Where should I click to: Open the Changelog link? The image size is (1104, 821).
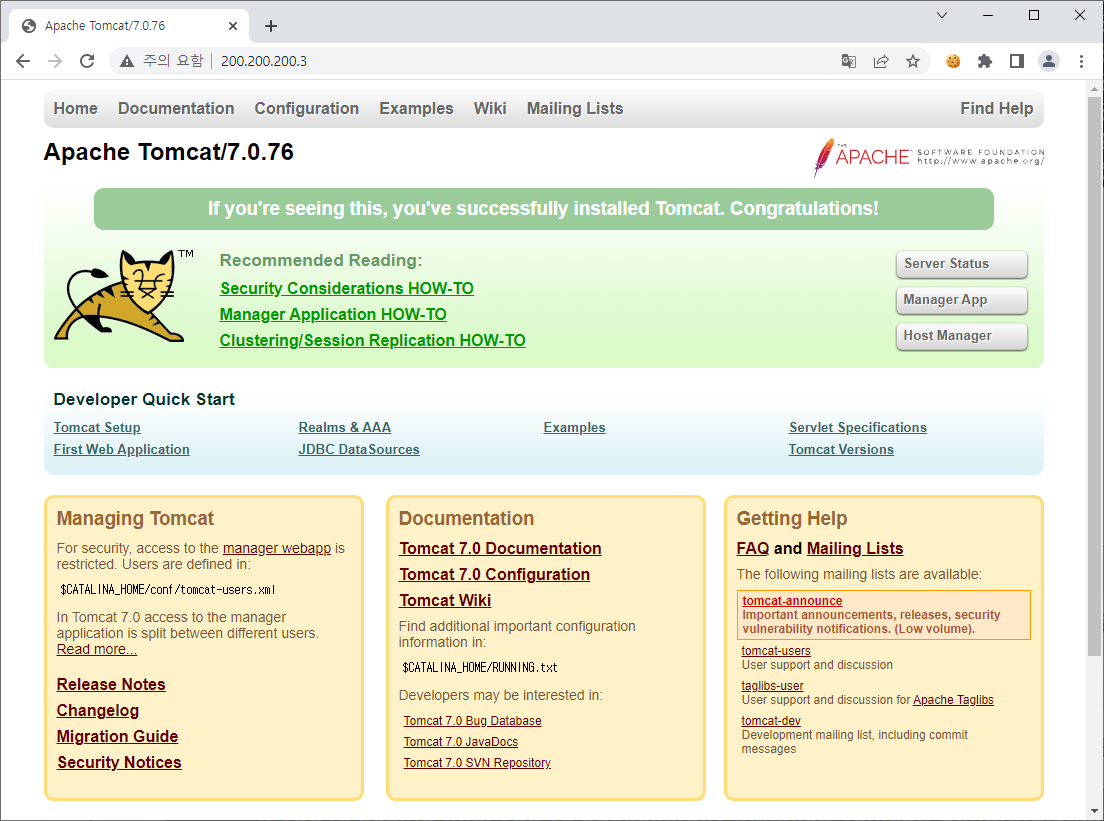98,710
